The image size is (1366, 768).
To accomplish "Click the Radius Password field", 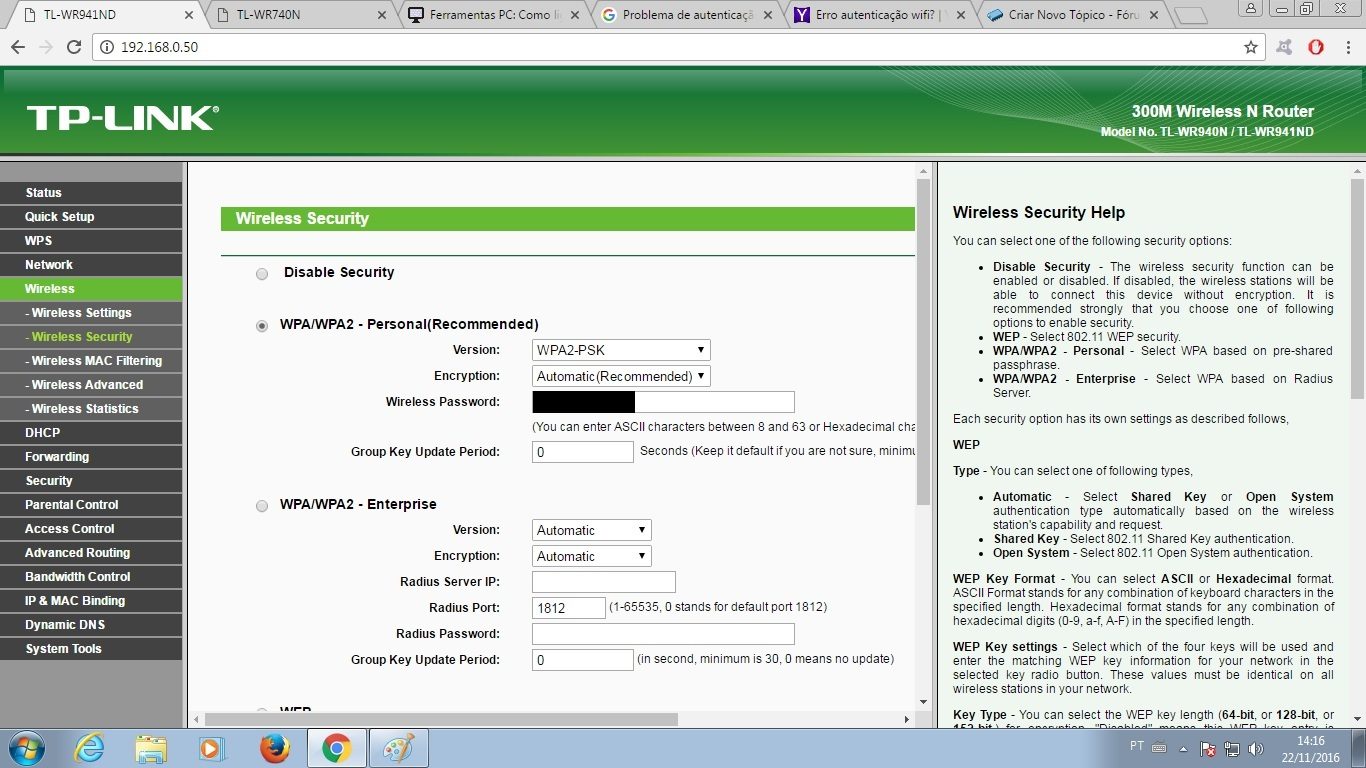I will coord(663,634).
